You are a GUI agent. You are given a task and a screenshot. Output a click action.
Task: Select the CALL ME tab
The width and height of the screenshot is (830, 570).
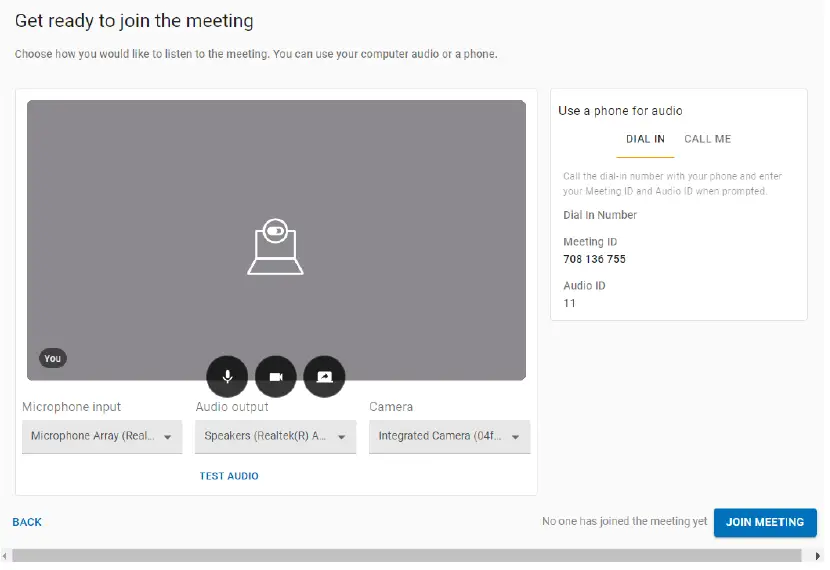[x=707, y=139]
